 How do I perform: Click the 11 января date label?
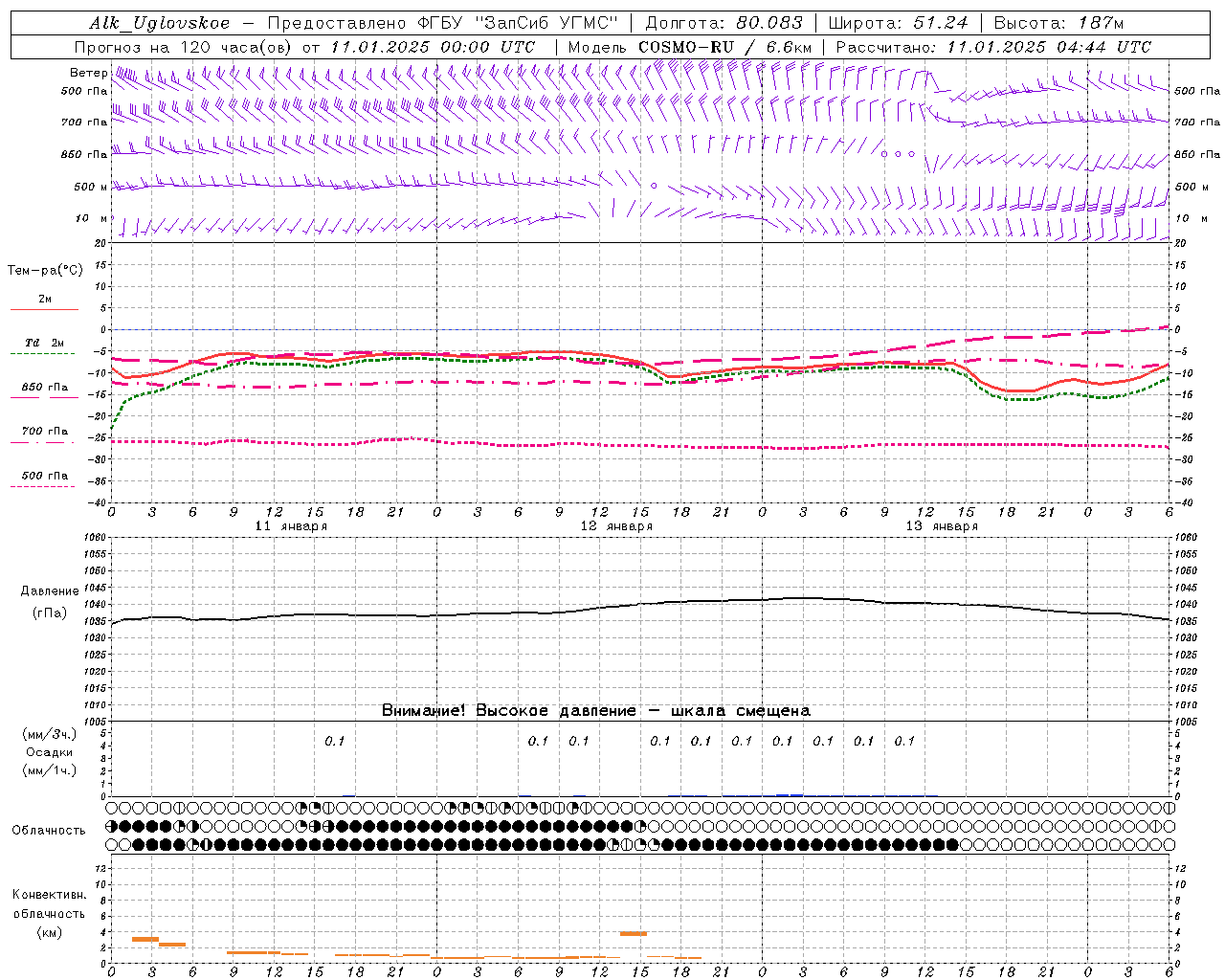pyautogui.click(x=291, y=526)
